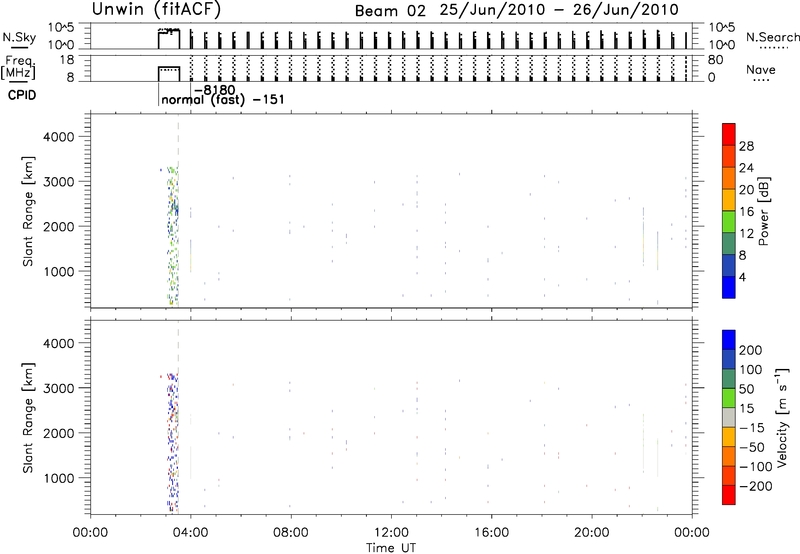Click the '08:00' time axis tick label
Viewport: 800px width, 554px height.
(291, 533)
